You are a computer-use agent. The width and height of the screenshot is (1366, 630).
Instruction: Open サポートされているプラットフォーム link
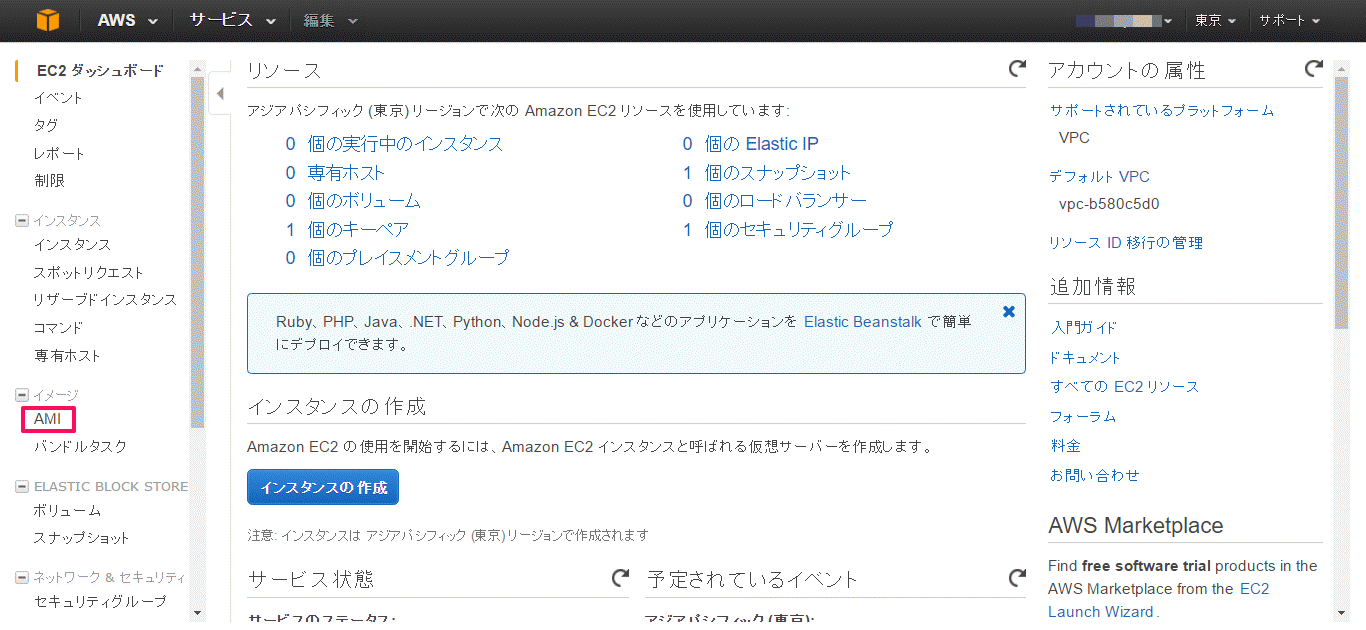(x=1162, y=111)
